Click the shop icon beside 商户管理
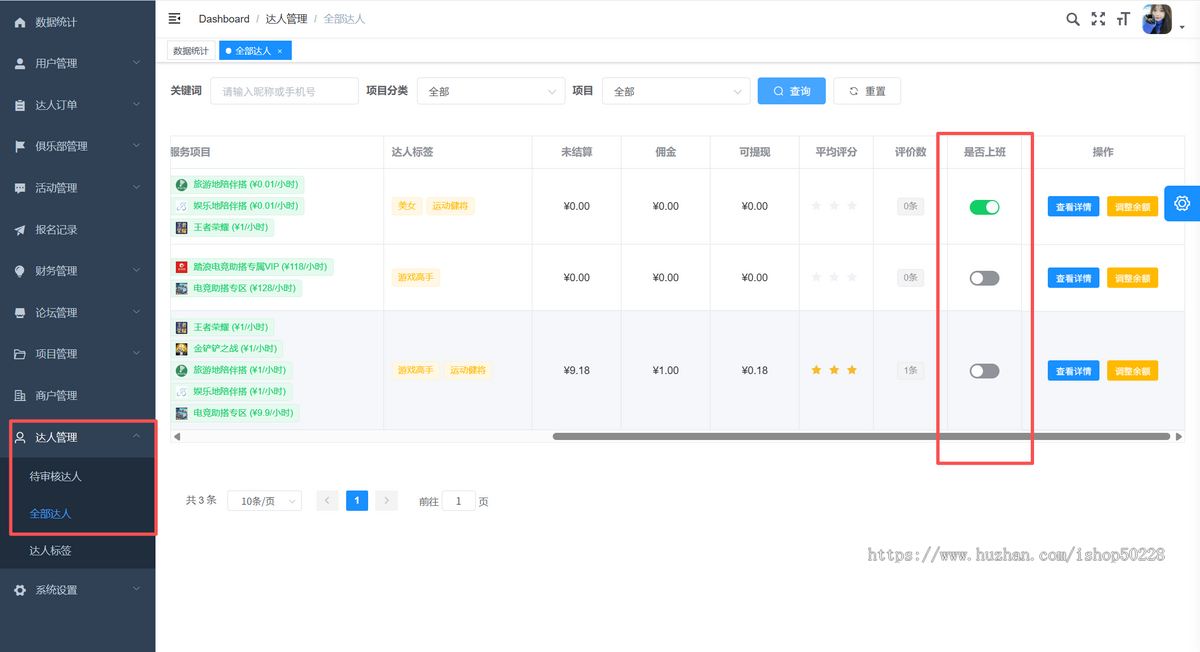Viewport: 1200px width, 652px height. tap(20, 395)
